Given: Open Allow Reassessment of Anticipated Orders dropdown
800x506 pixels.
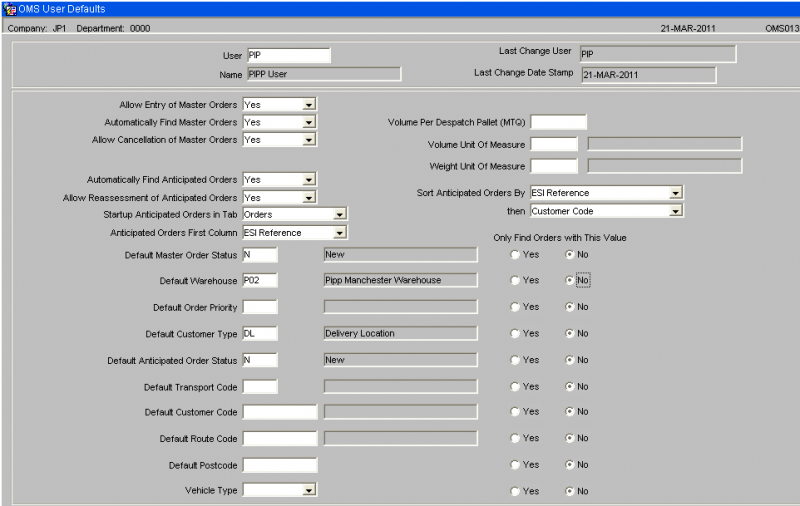Looking at the screenshot, I should 309,197.
